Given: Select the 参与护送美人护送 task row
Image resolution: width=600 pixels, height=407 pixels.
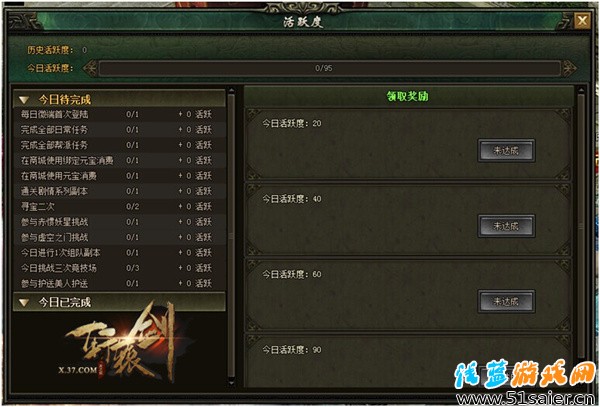Looking at the screenshot, I should [119, 283].
